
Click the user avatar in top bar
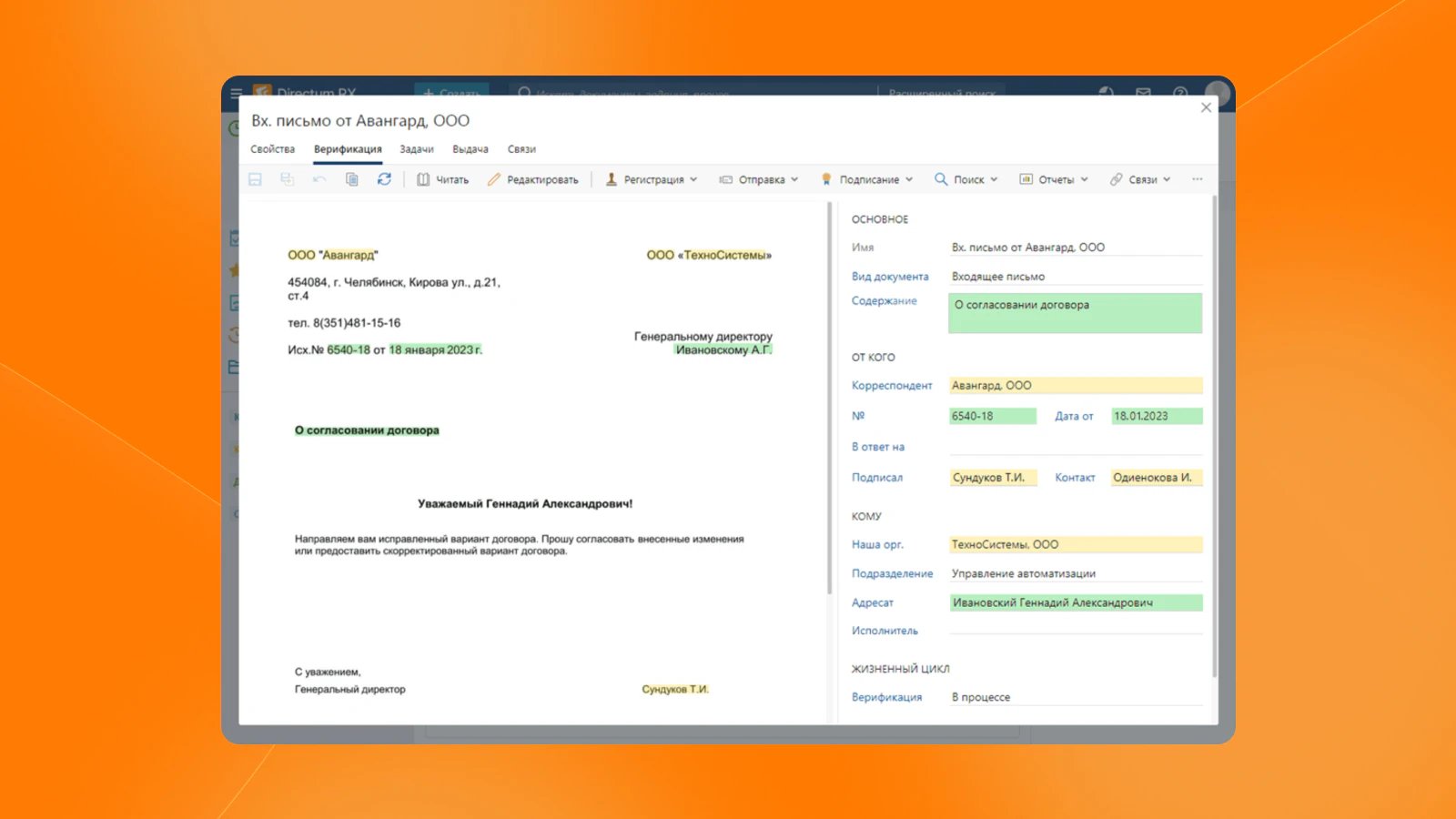(x=1217, y=92)
